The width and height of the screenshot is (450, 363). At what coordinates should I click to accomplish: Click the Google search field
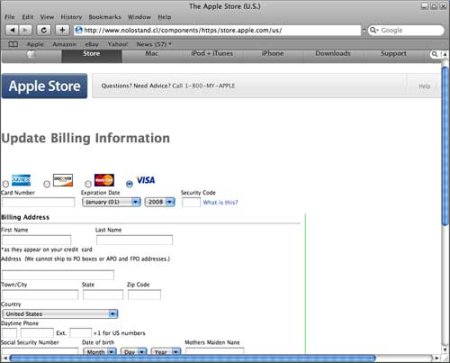click(406, 30)
